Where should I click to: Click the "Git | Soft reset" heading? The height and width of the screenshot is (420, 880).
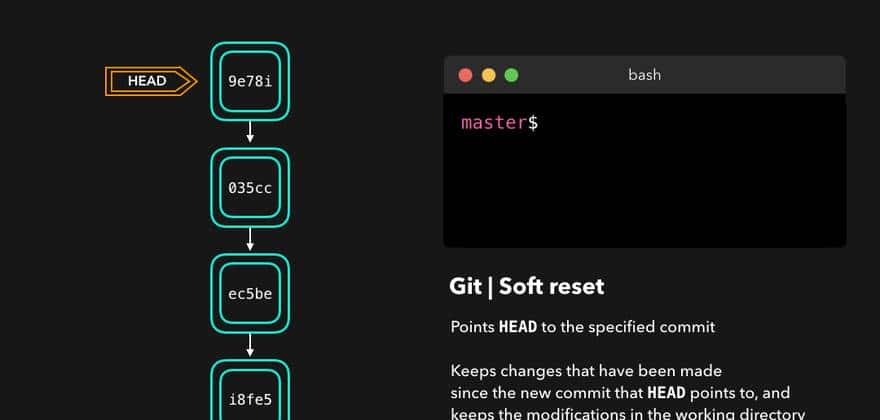[x=527, y=287]
